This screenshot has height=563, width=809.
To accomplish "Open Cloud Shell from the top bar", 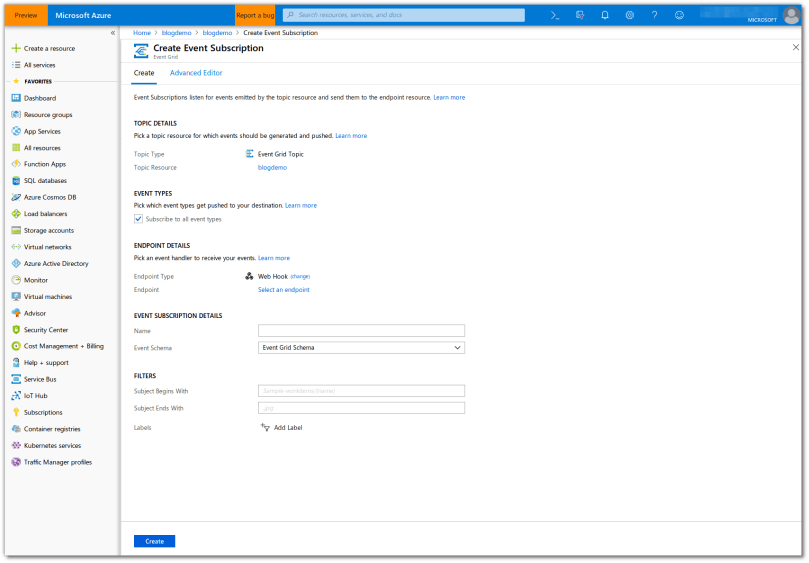I will point(554,15).
